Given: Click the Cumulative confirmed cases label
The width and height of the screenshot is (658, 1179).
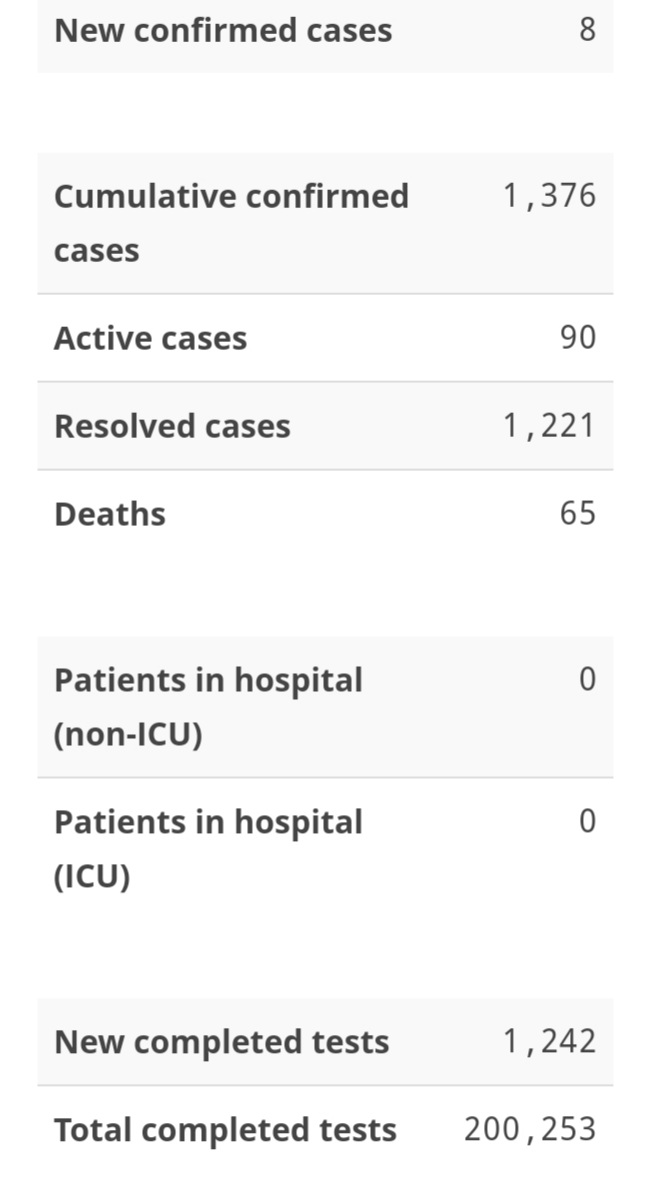Looking at the screenshot, I should (231, 223).
